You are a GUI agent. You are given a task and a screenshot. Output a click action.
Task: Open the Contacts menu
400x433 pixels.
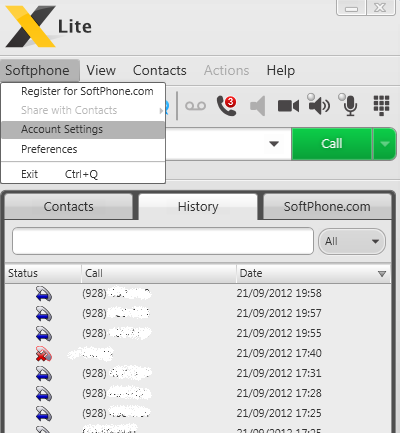[160, 70]
